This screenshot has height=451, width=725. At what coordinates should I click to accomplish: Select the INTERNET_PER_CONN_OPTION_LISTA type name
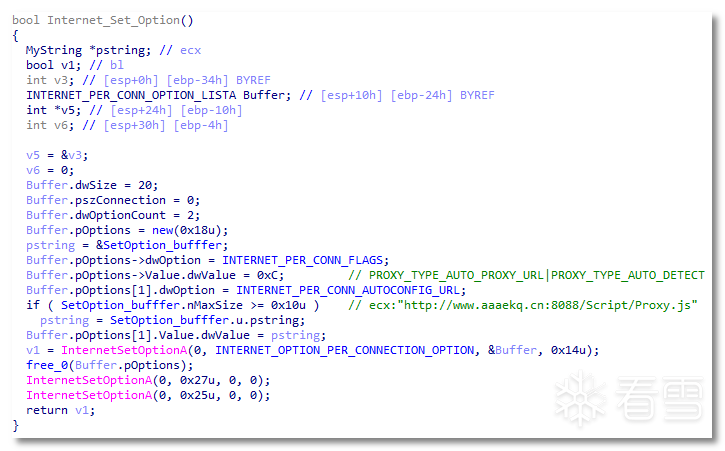click(x=131, y=95)
